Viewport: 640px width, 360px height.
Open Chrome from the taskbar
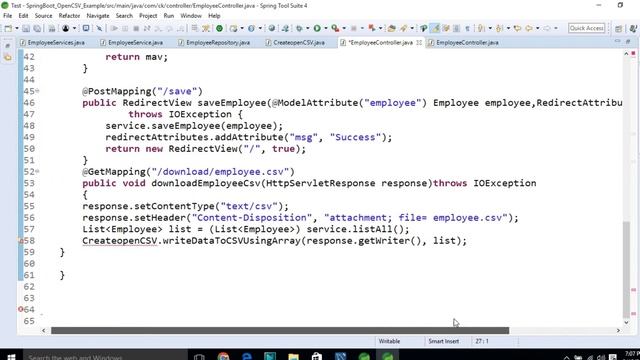click(x=223, y=356)
